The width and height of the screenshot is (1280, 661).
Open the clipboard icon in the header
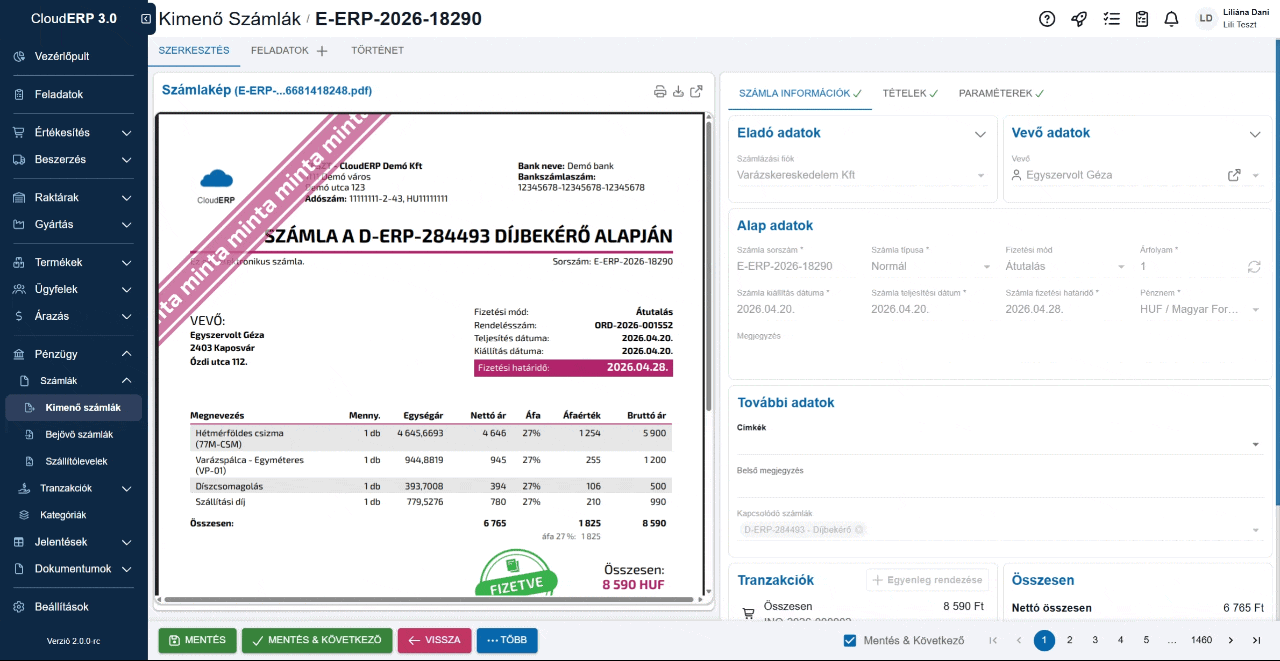coord(1141,19)
